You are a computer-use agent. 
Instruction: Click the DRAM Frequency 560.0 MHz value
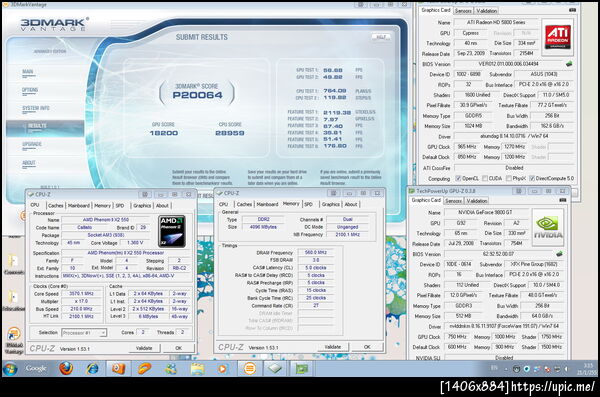coord(316,252)
